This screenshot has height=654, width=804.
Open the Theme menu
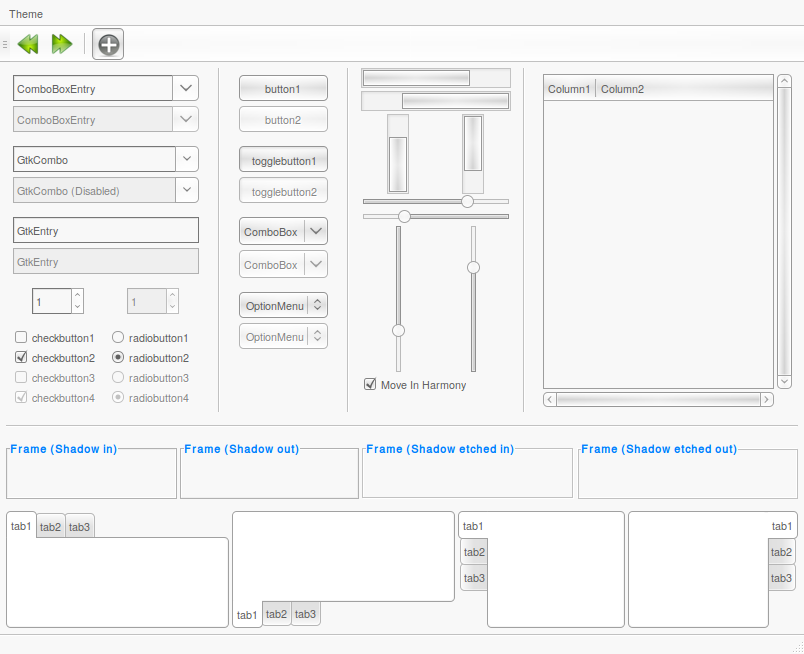[26, 14]
